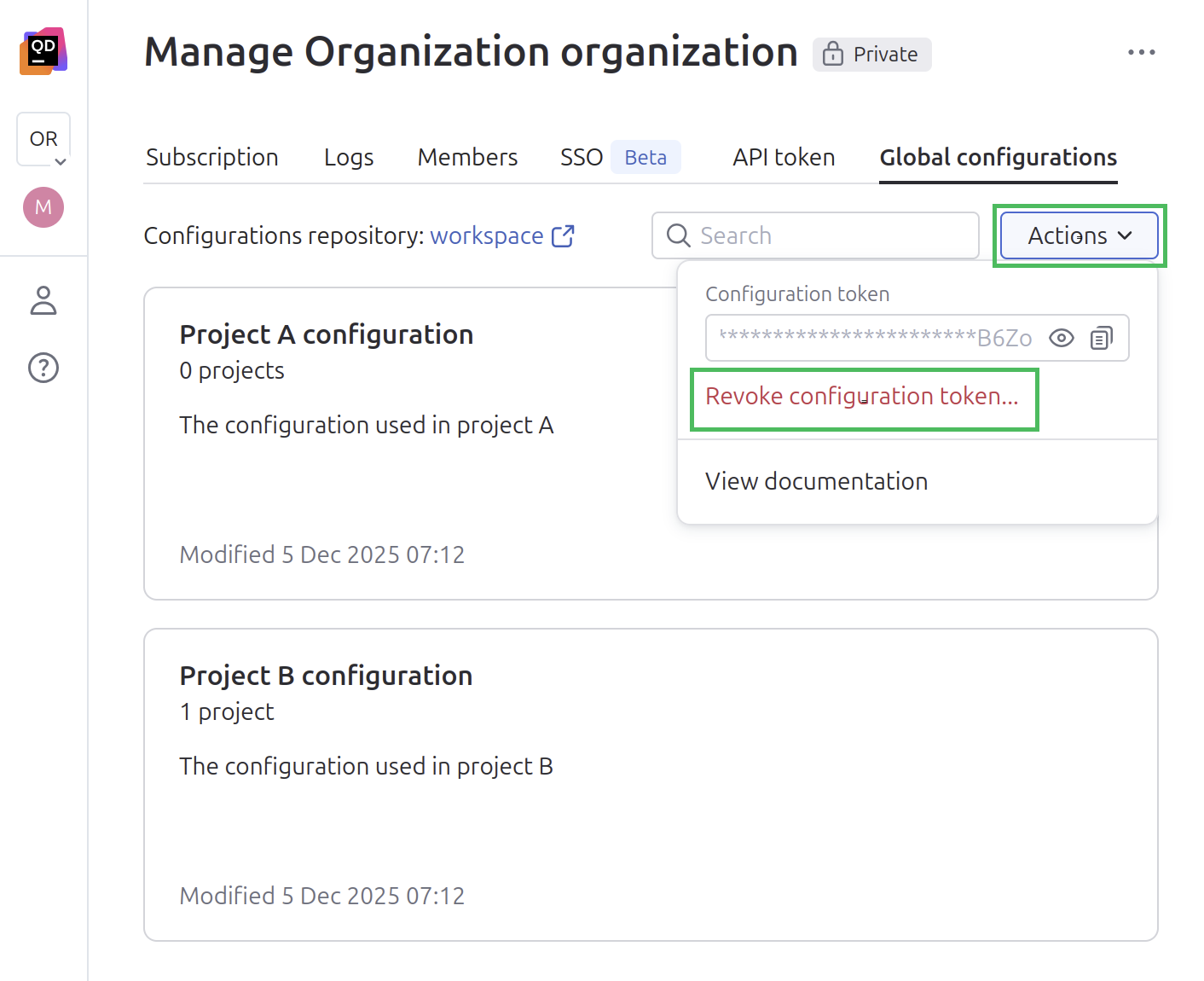Open the workspace external link icon
The height and width of the screenshot is (981, 1204).
click(x=563, y=235)
